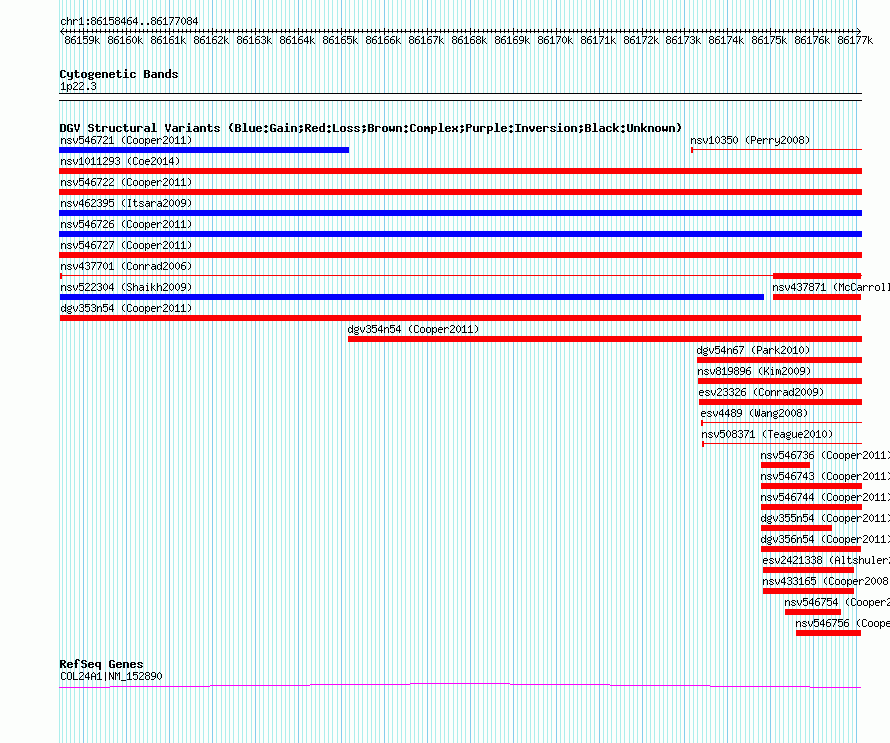The height and width of the screenshot is (743, 890).
Task: Click the Cytogenetic Bands track title
Action: tap(119, 74)
